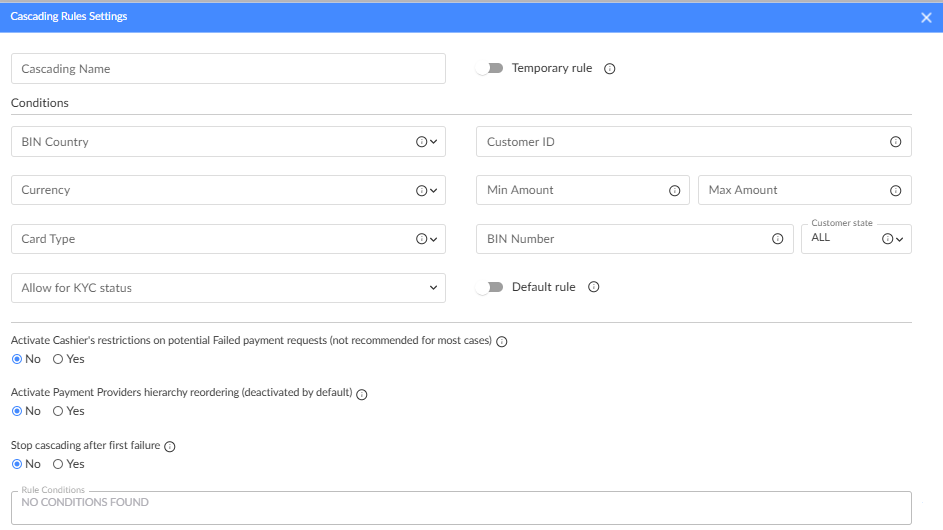The image size is (943, 530).
Task: Select Yes for Stop cascading after first failure
Action: (x=58, y=464)
